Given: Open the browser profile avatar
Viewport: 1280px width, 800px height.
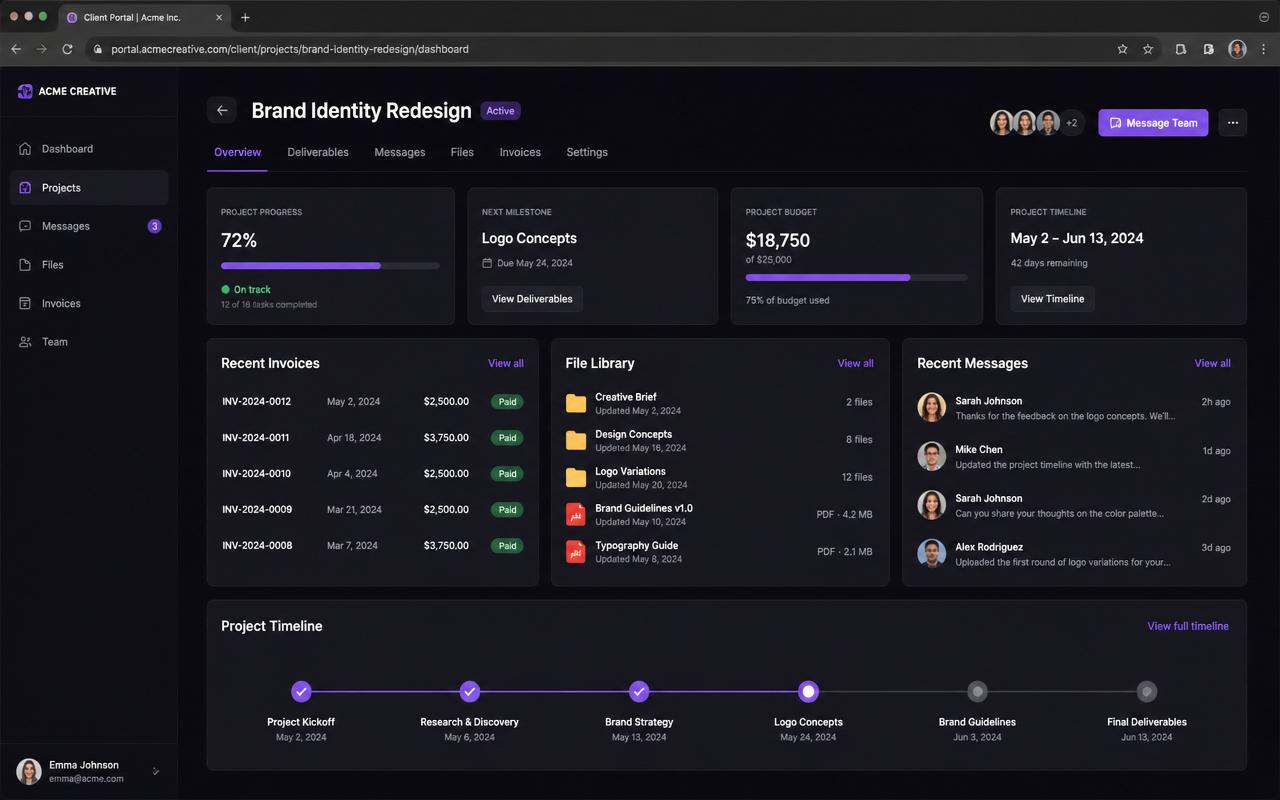Looking at the screenshot, I should [1237, 49].
